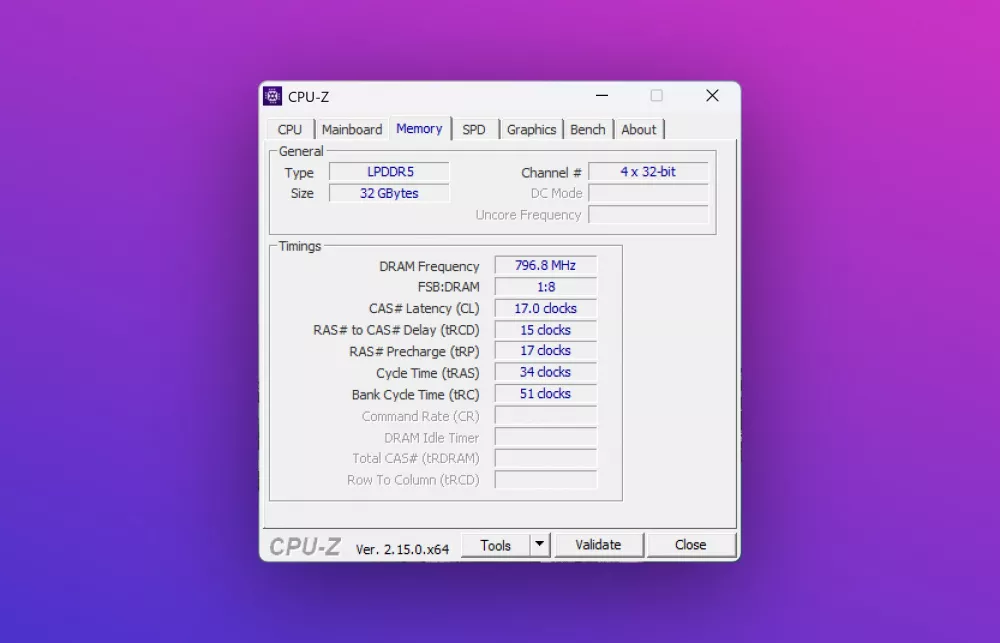Image resolution: width=1000 pixels, height=643 pixels.
Task: Click the empty DRAM Idle Timer field
Action: (546, 437)
